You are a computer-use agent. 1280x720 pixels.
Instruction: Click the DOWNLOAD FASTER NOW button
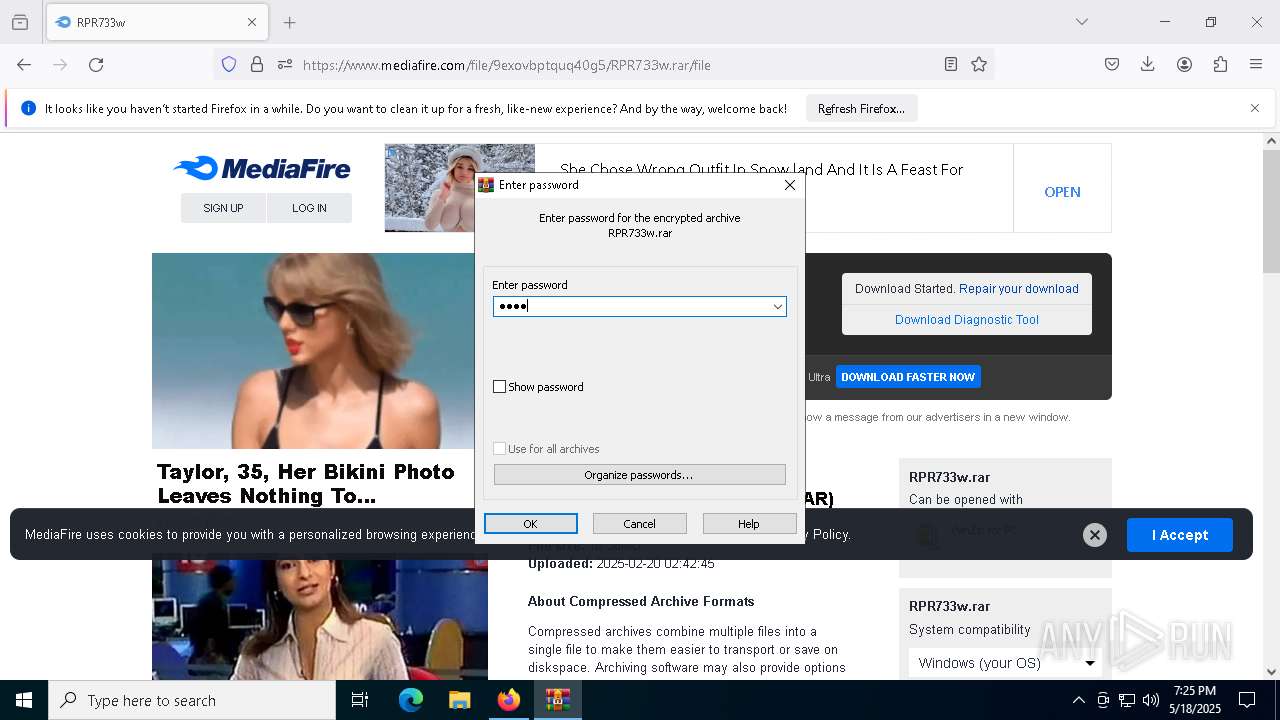908,377
